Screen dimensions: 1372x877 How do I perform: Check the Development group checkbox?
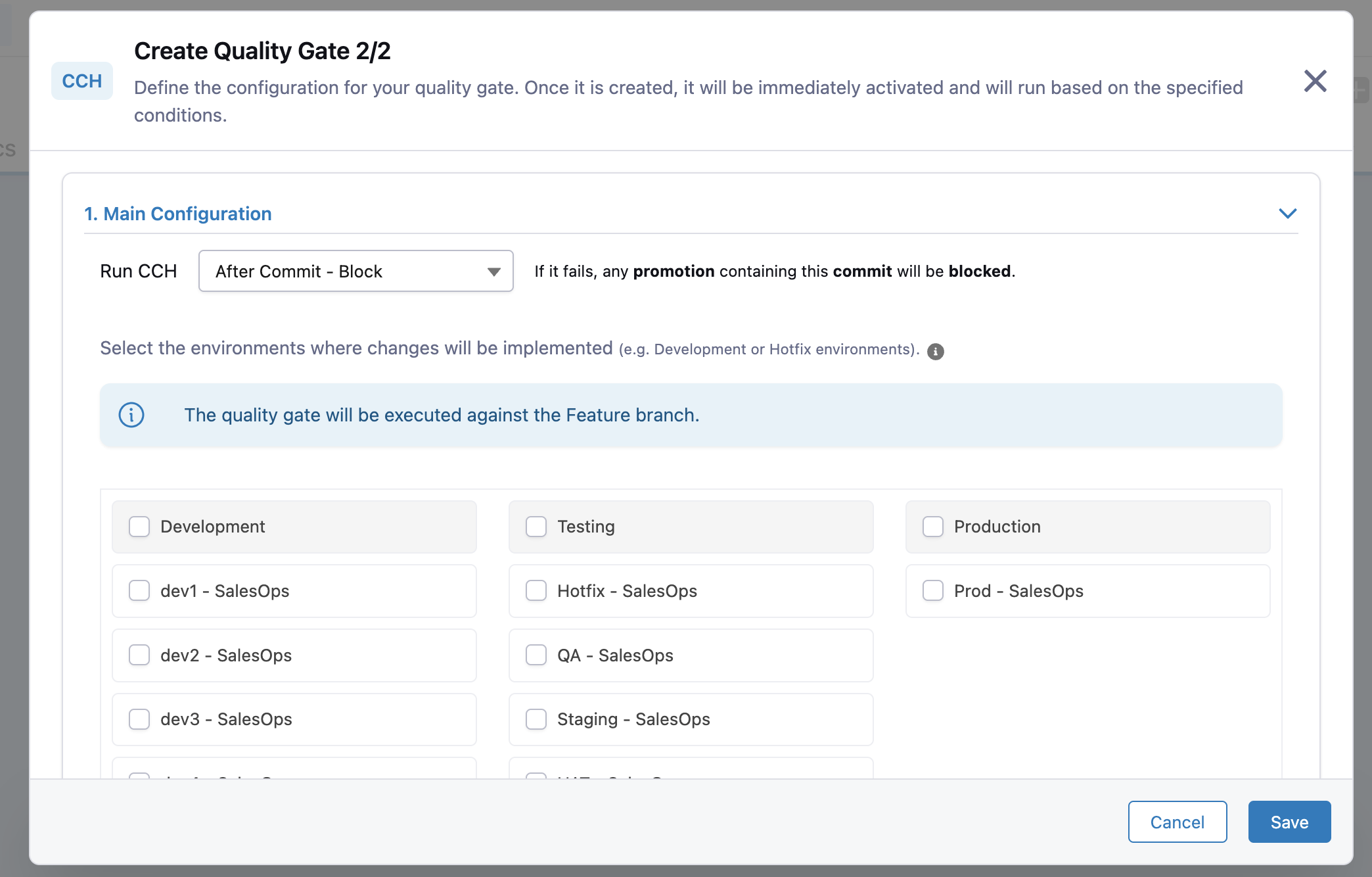coord(139,527)
